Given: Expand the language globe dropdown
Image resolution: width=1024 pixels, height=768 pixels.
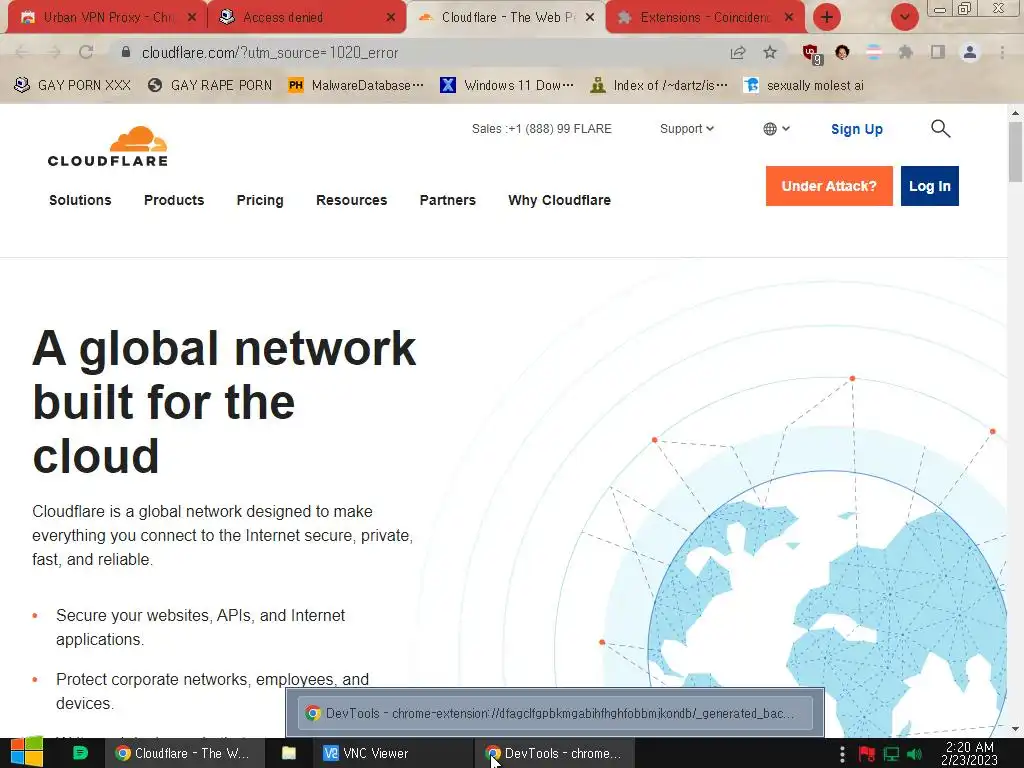Looking at the screenshot, I should [776, 129].
